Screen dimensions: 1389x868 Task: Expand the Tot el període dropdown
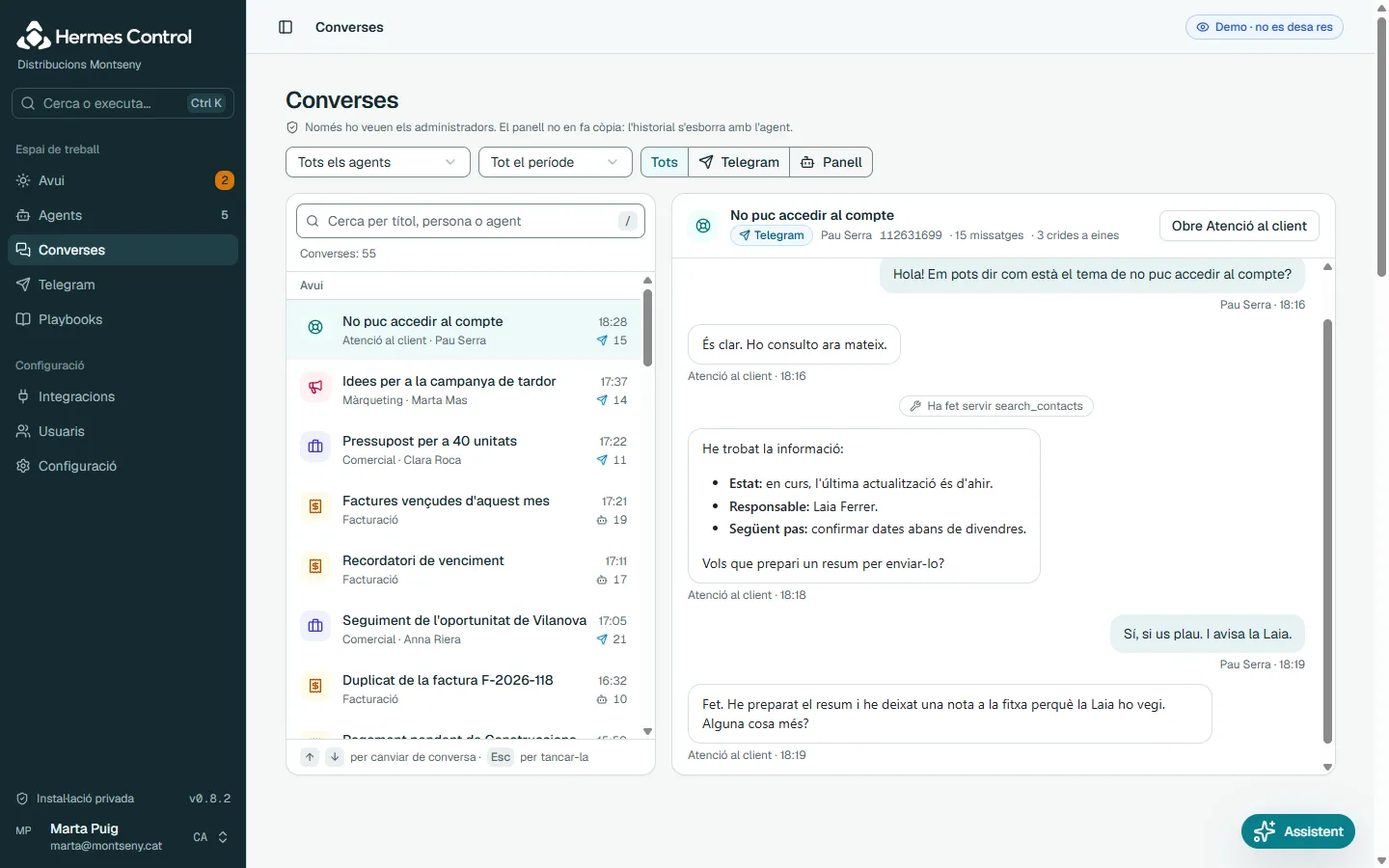tap(556, 162)
